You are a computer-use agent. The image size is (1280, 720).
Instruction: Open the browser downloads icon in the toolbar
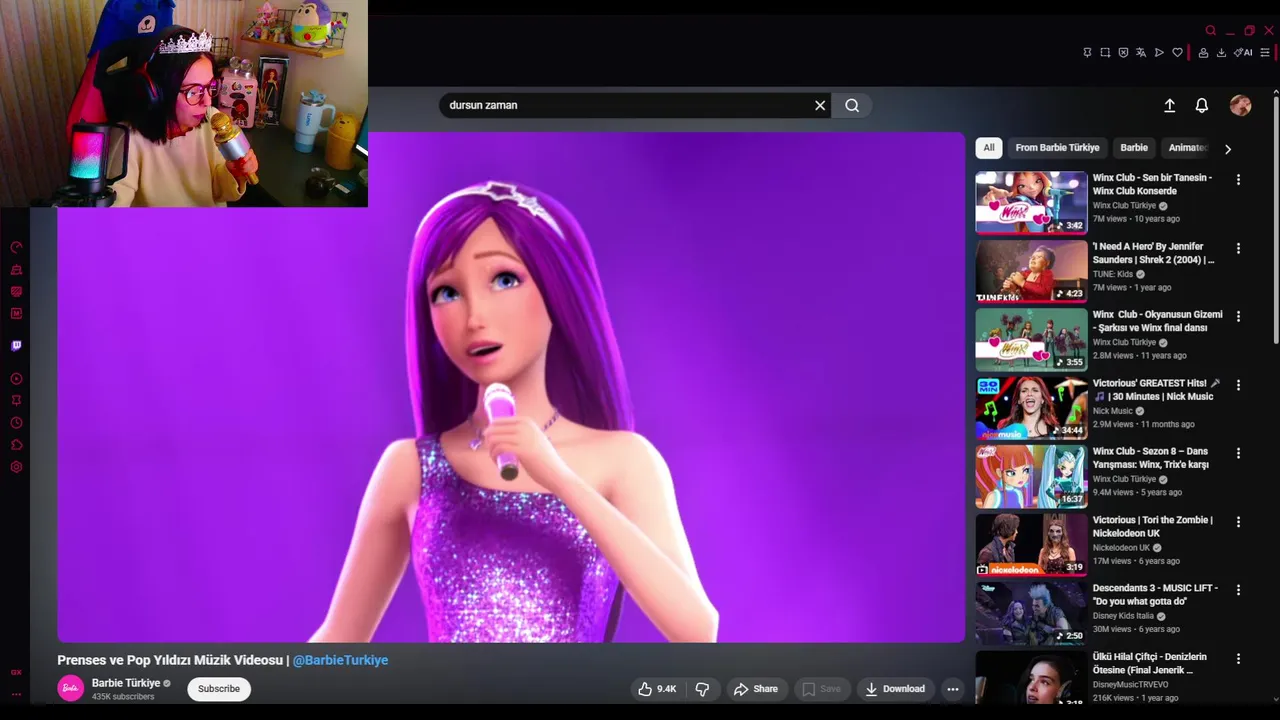click(x=1221, y=53)
